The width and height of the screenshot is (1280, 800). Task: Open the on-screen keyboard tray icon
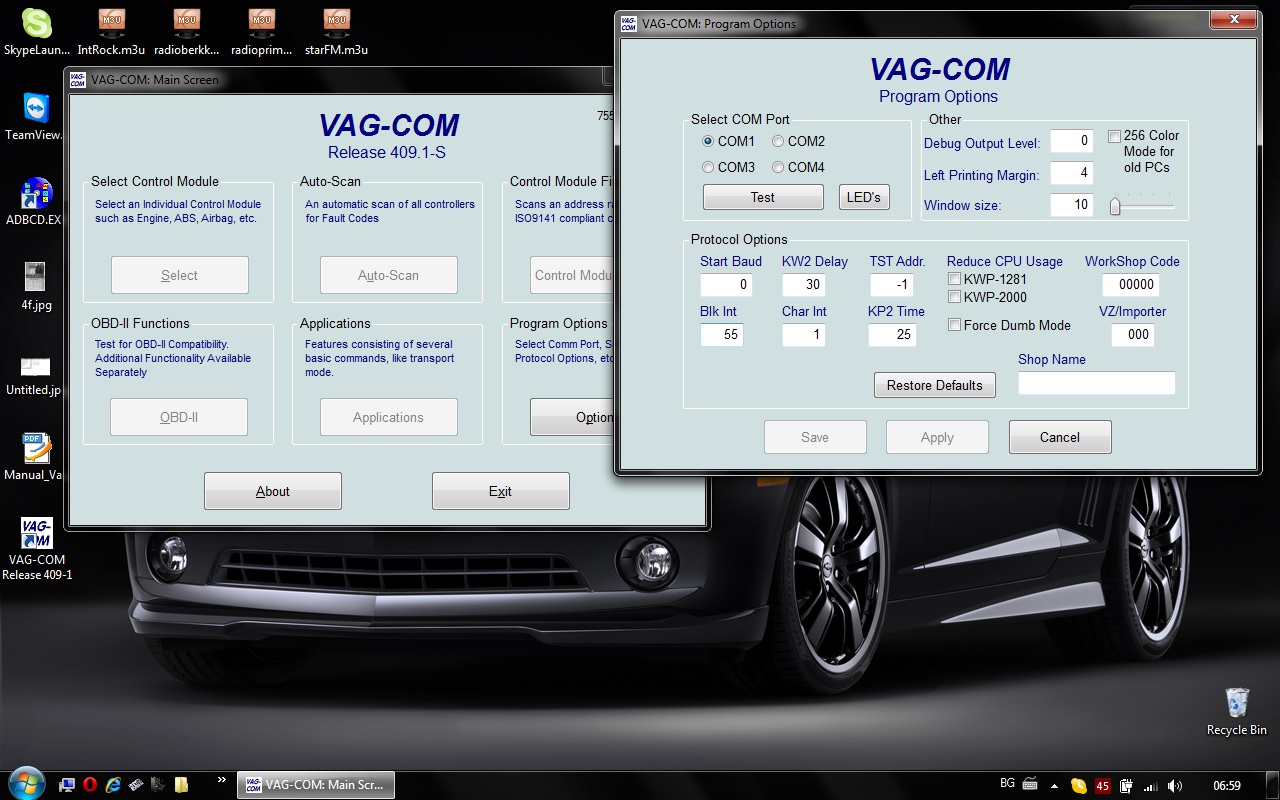pos(1030,785)
